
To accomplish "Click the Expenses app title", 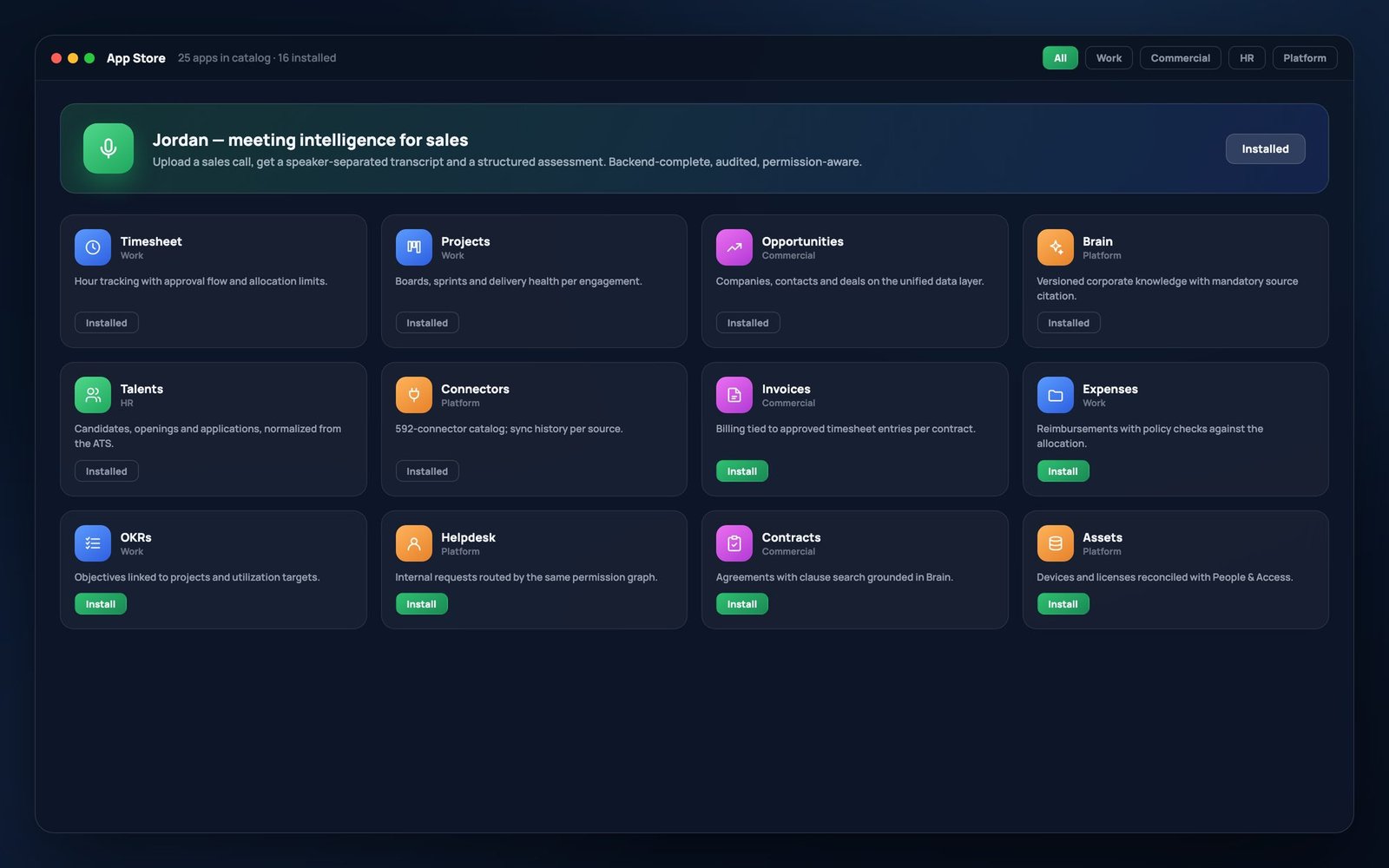I will (x=1109, y=389).
